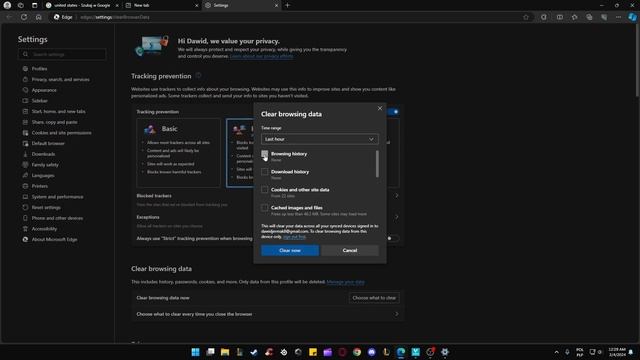Check Cookies and other site data
Viewport: 640px width, 360px height.
click(x=264, y=190)
